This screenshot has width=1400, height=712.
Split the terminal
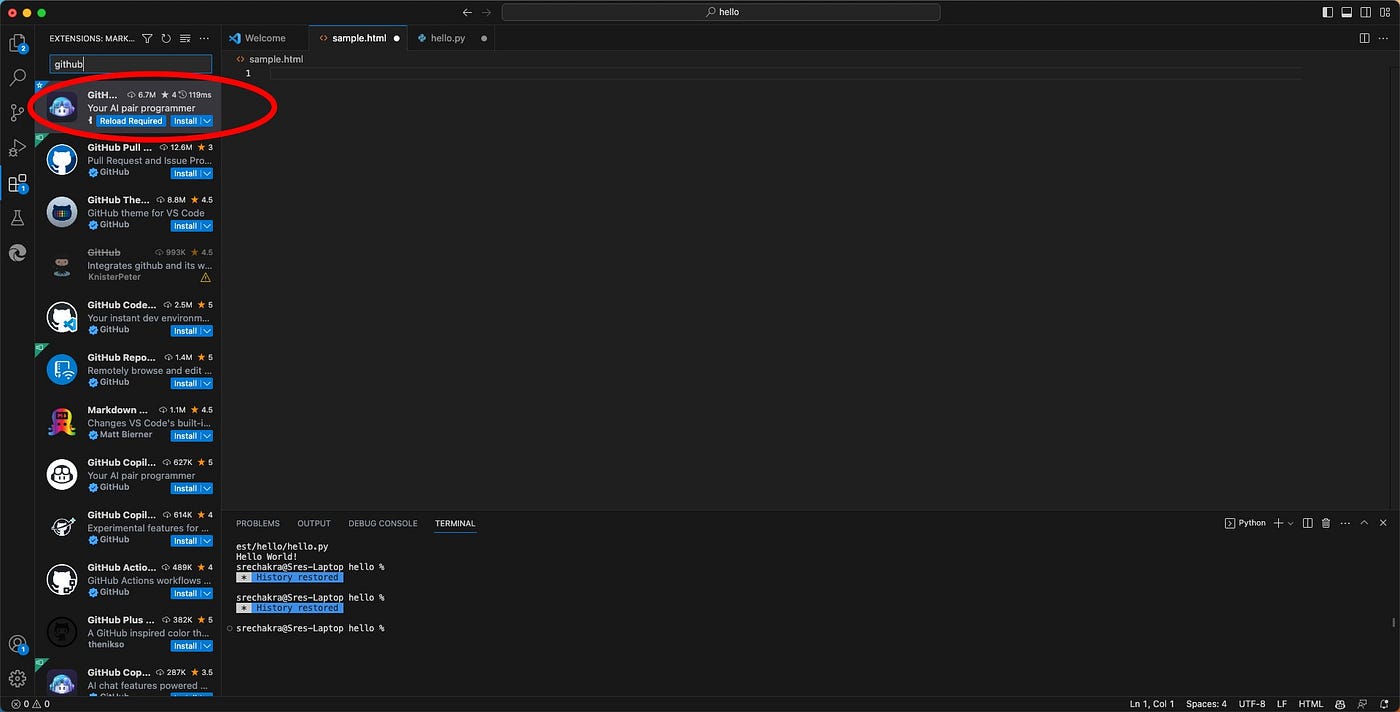1307,523
